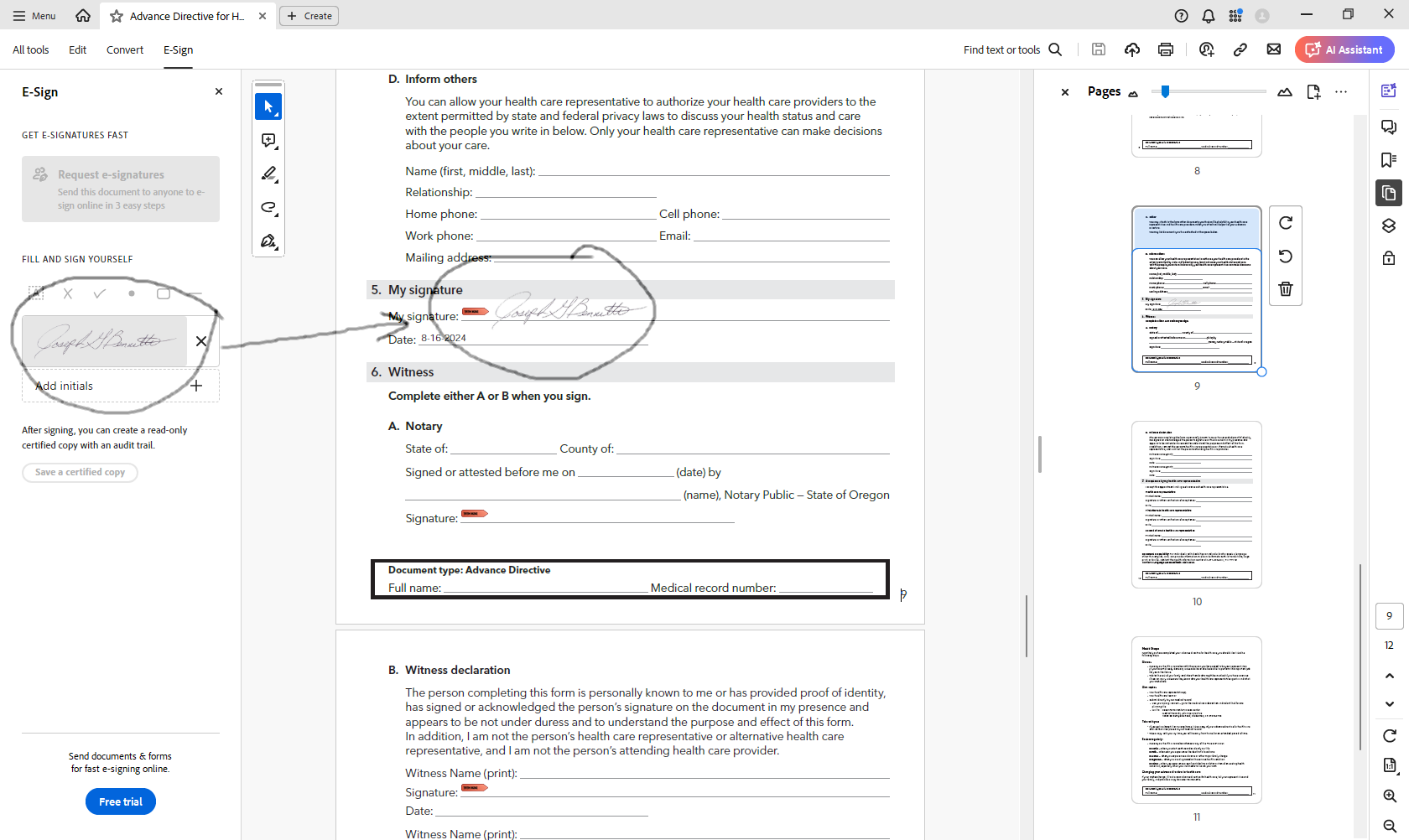The height and width of the screenshot is (840, 1409).
Task: Click the Free trial button
Action: point(121,801)
